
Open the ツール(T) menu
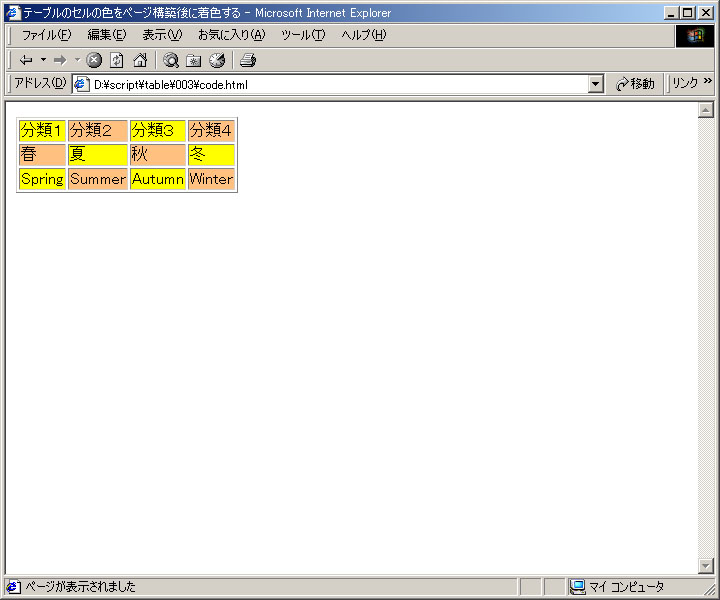pos(303,35)
